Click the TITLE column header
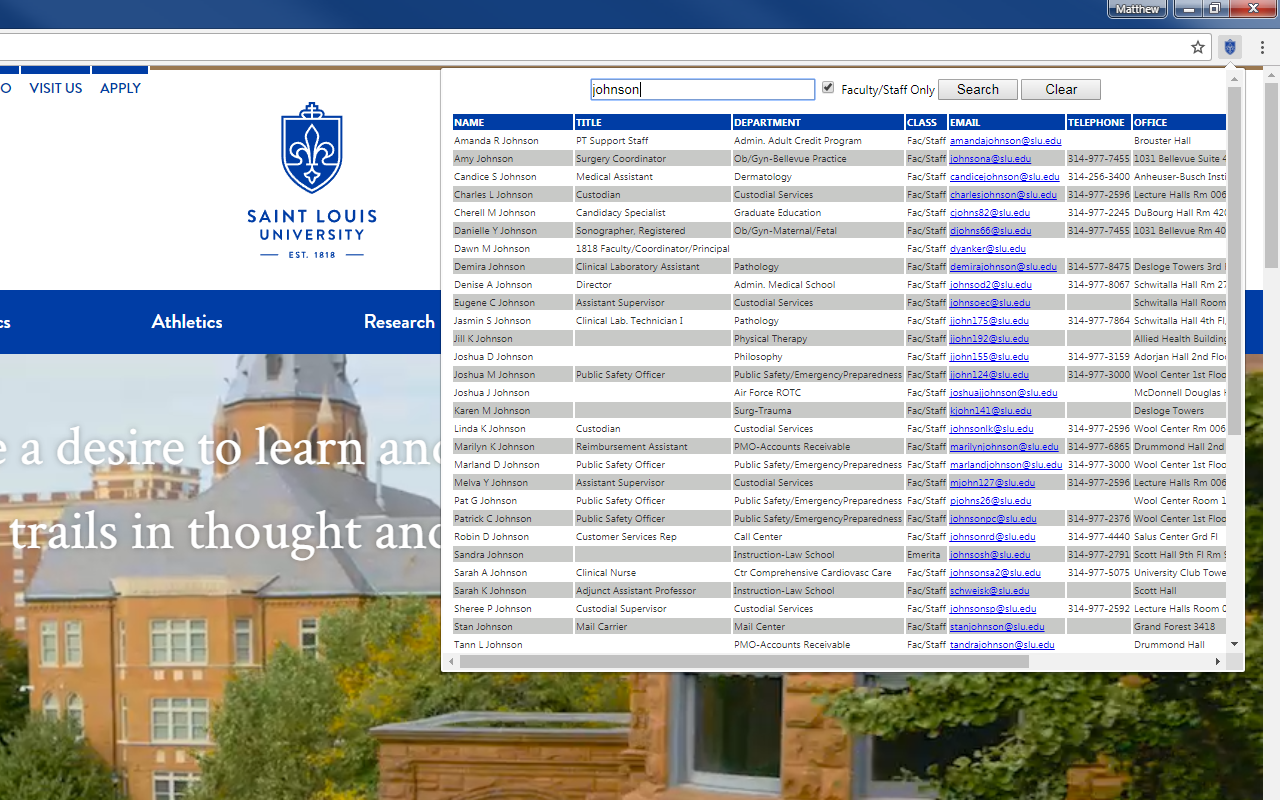Viewport: 1280px width, 800px height. (653, 122)
